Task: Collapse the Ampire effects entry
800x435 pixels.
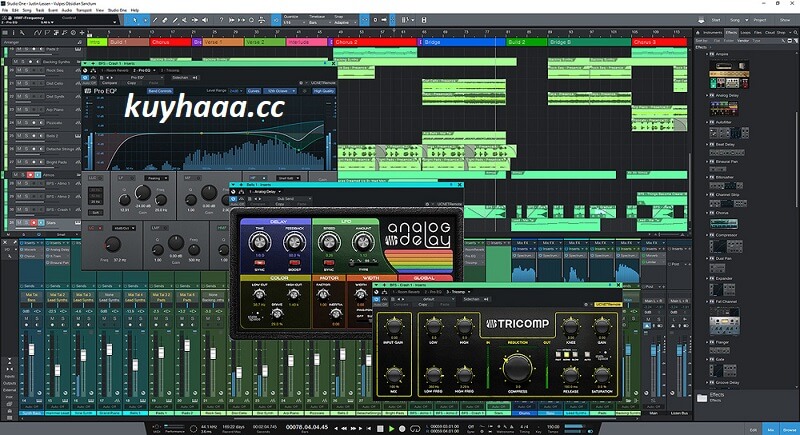Action: [x=707, y=54]
